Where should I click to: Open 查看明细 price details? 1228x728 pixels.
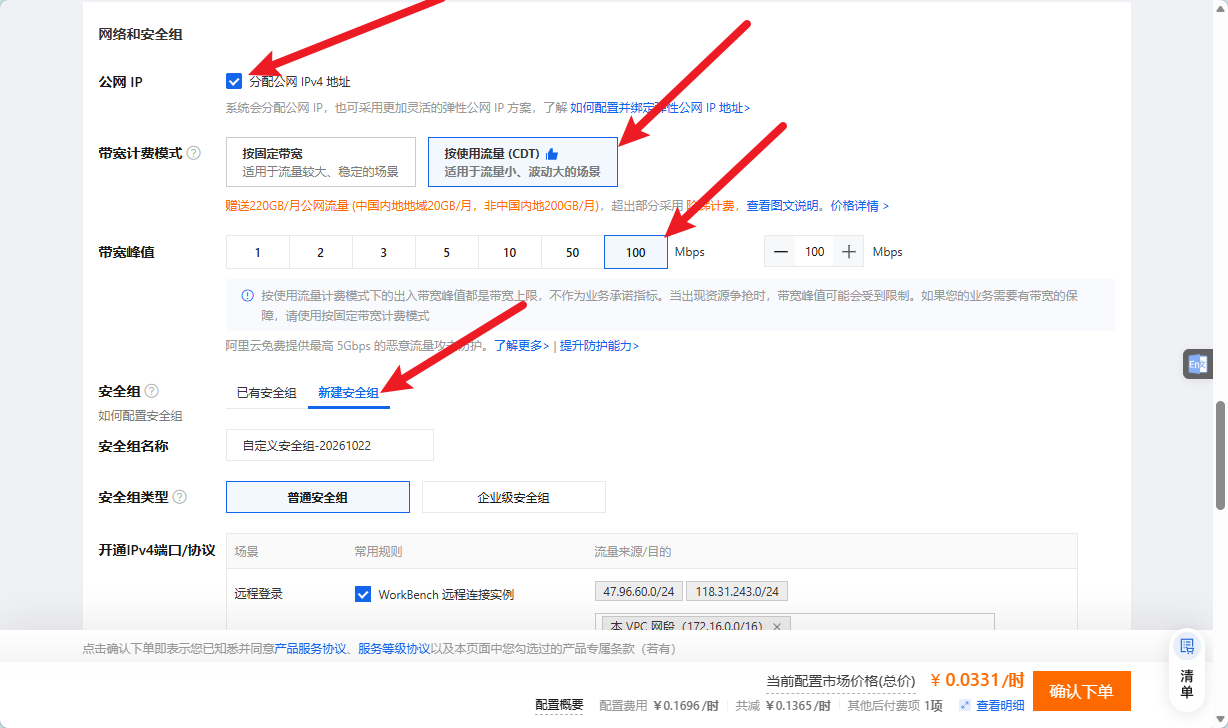[1000, 706]
